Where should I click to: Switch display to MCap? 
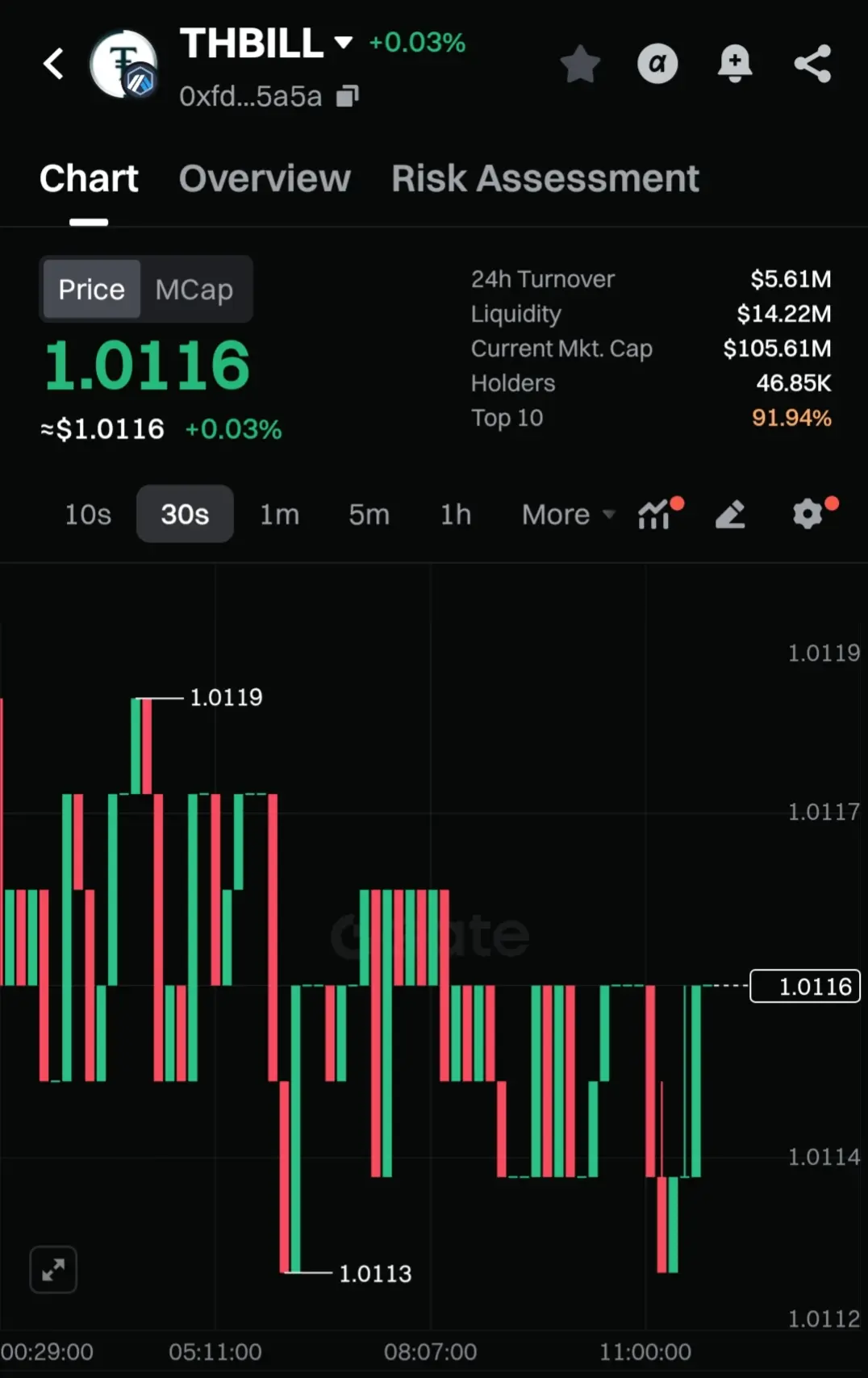(194, 289)
